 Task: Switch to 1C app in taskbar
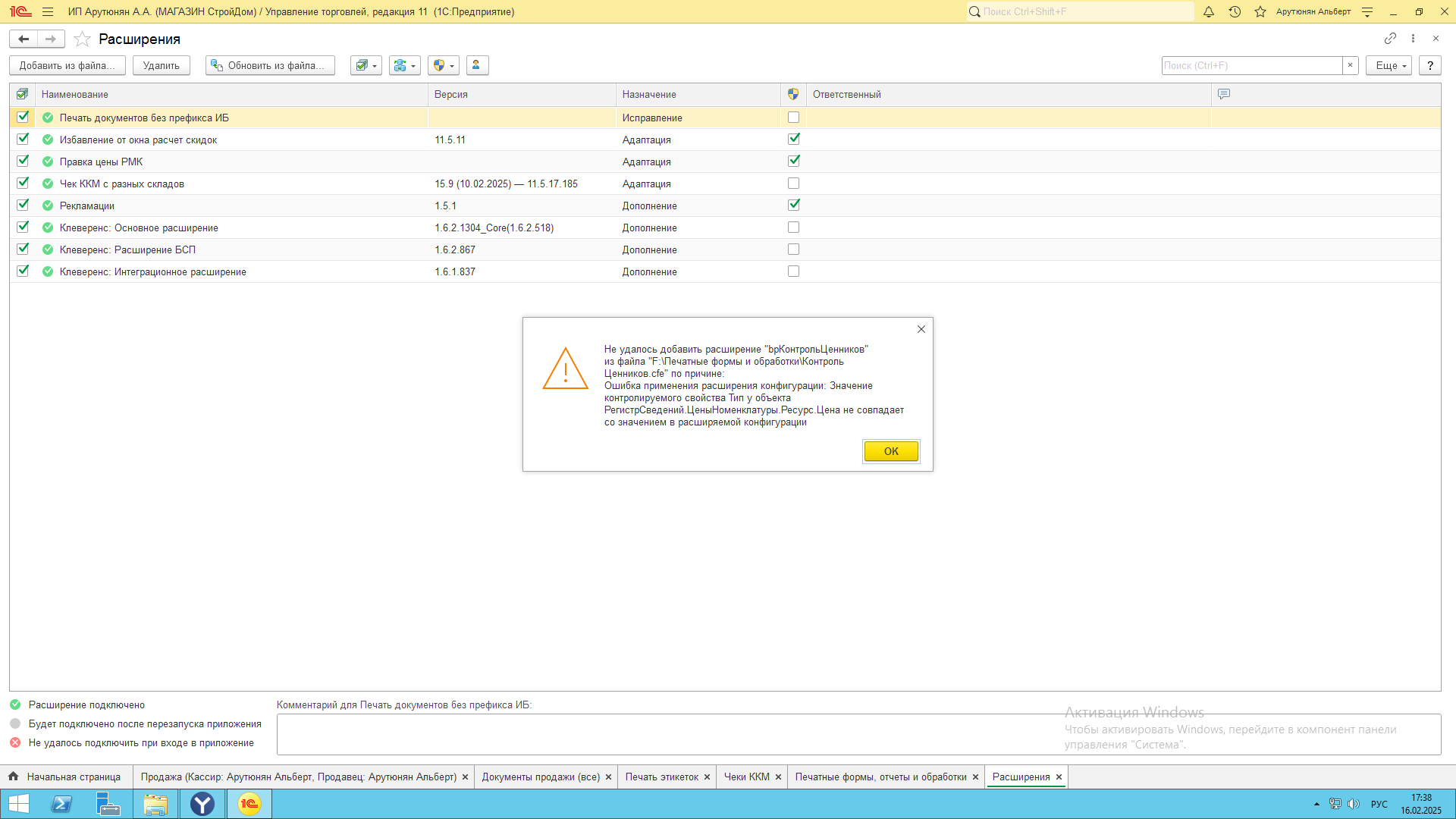coord(249,804)
